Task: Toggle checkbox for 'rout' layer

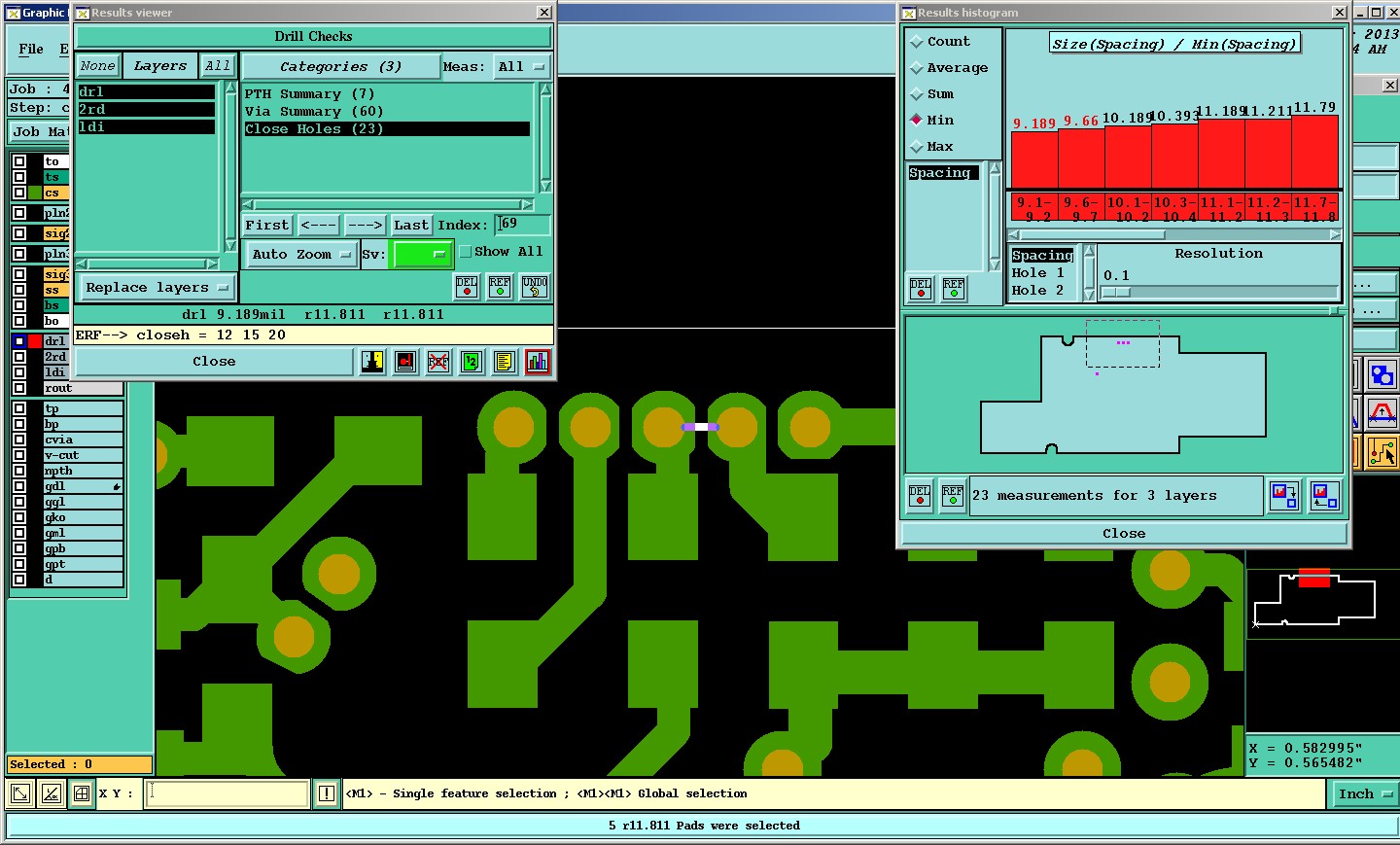Action: (x=19, y=388)
